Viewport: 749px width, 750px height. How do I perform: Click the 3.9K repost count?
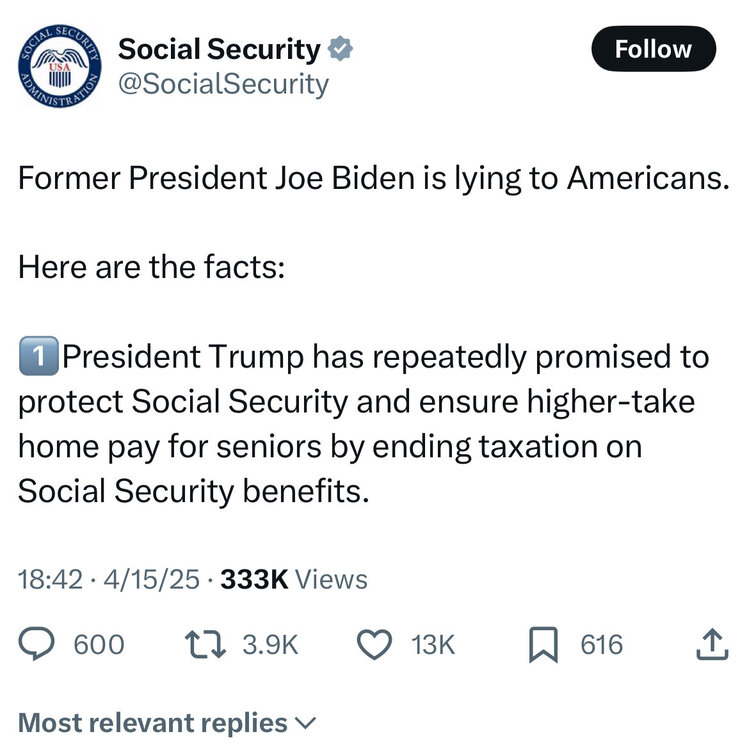[x=270, y=645]
